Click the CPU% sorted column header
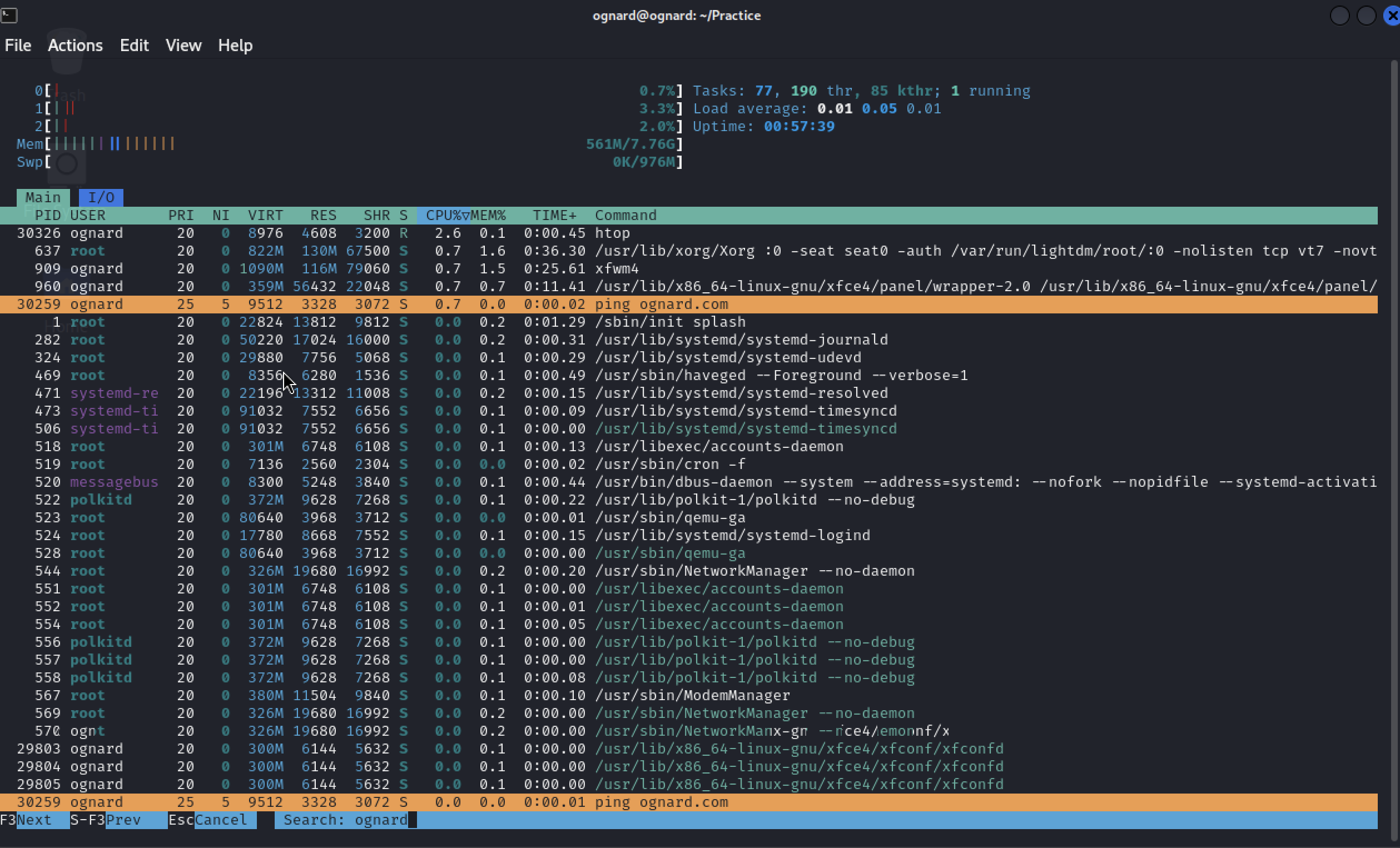This screenshot has height=848, width=1400. click(x=444, y=215)
